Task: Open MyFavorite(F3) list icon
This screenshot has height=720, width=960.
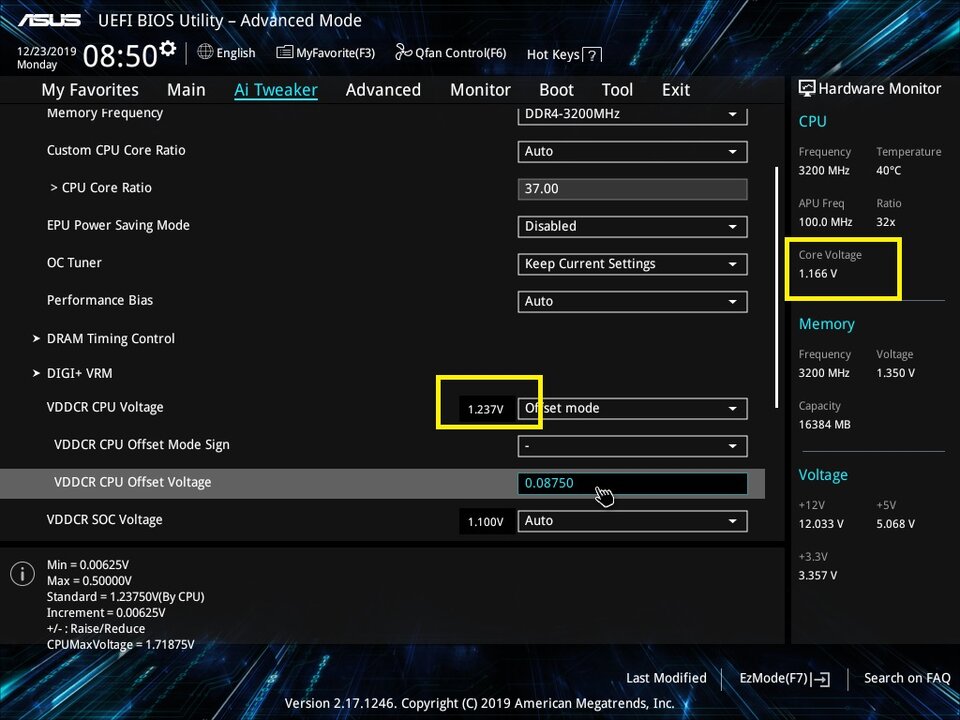Action: (x=284, y=53)
